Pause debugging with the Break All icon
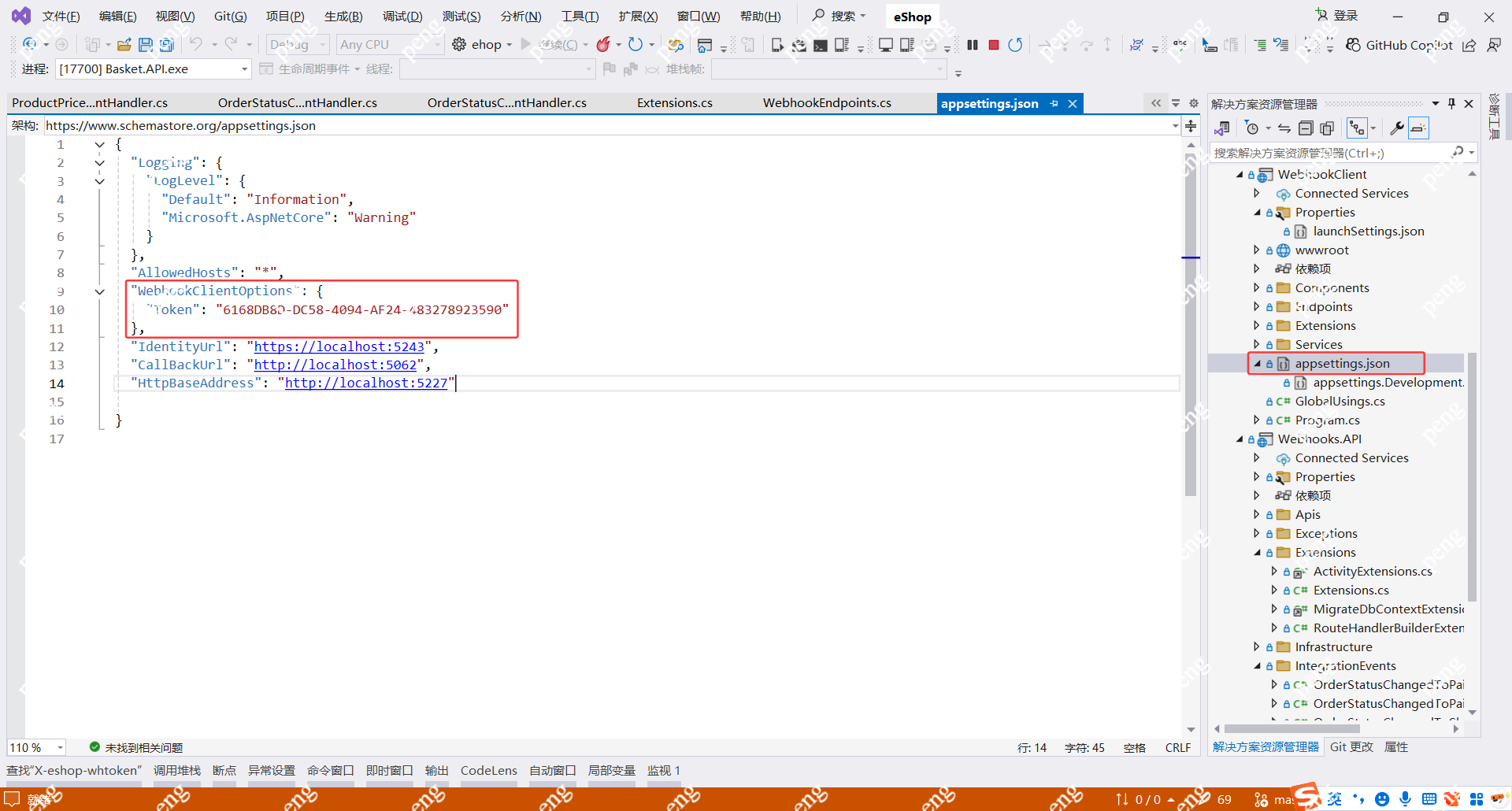 click(x=973, y=45)
